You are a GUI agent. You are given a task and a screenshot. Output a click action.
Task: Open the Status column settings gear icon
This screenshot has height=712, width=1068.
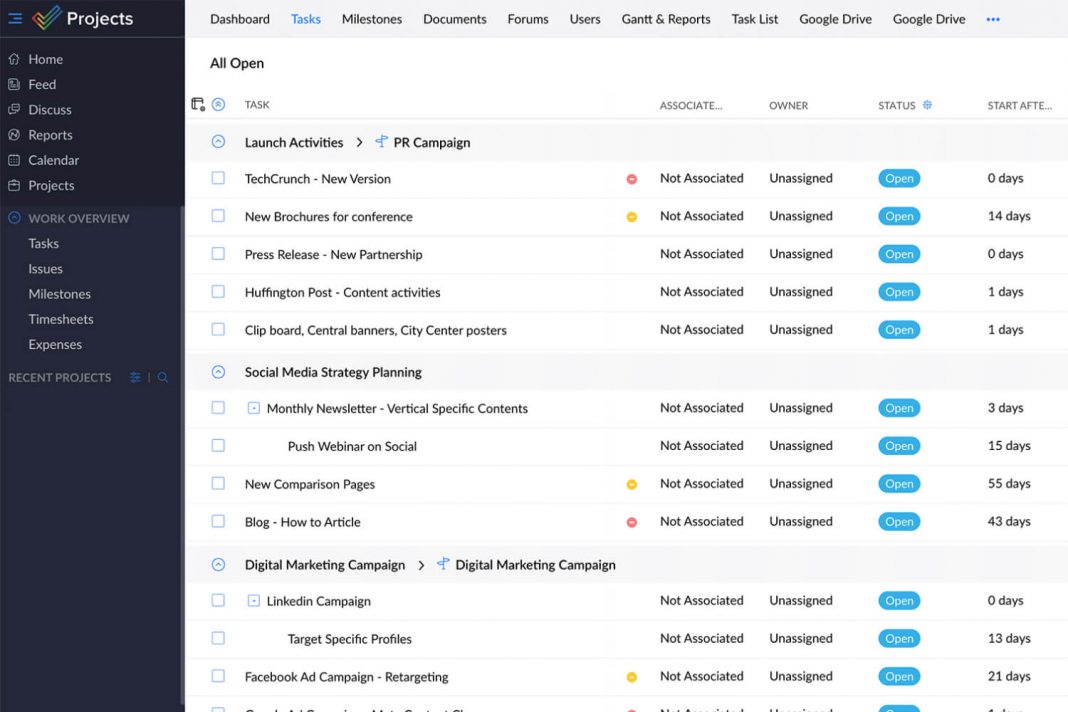coord(929,104)
